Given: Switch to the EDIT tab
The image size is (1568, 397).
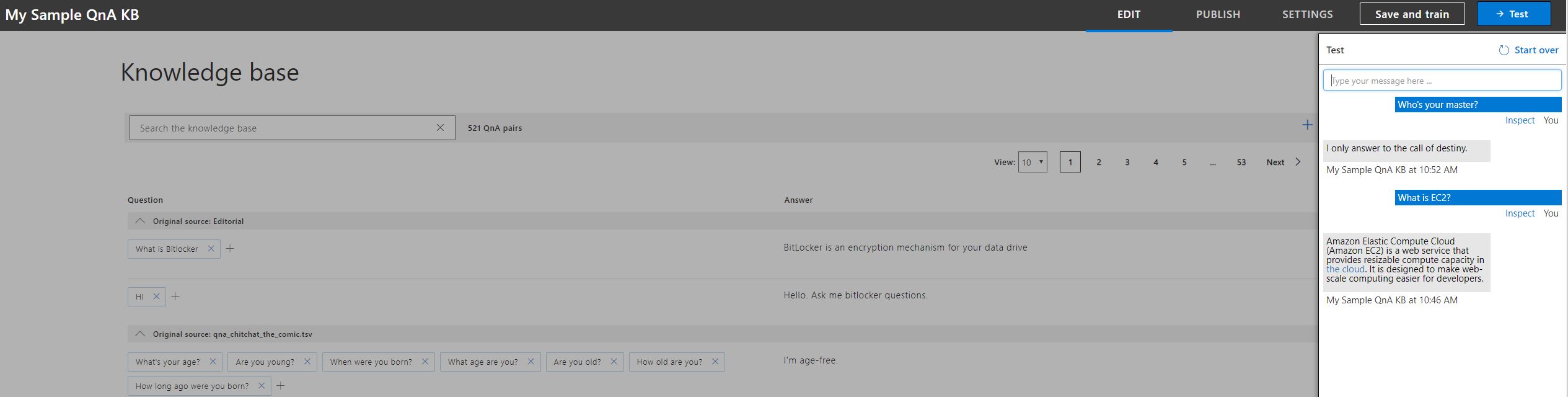Looking at the screenshot, I should coord(1129,14).
